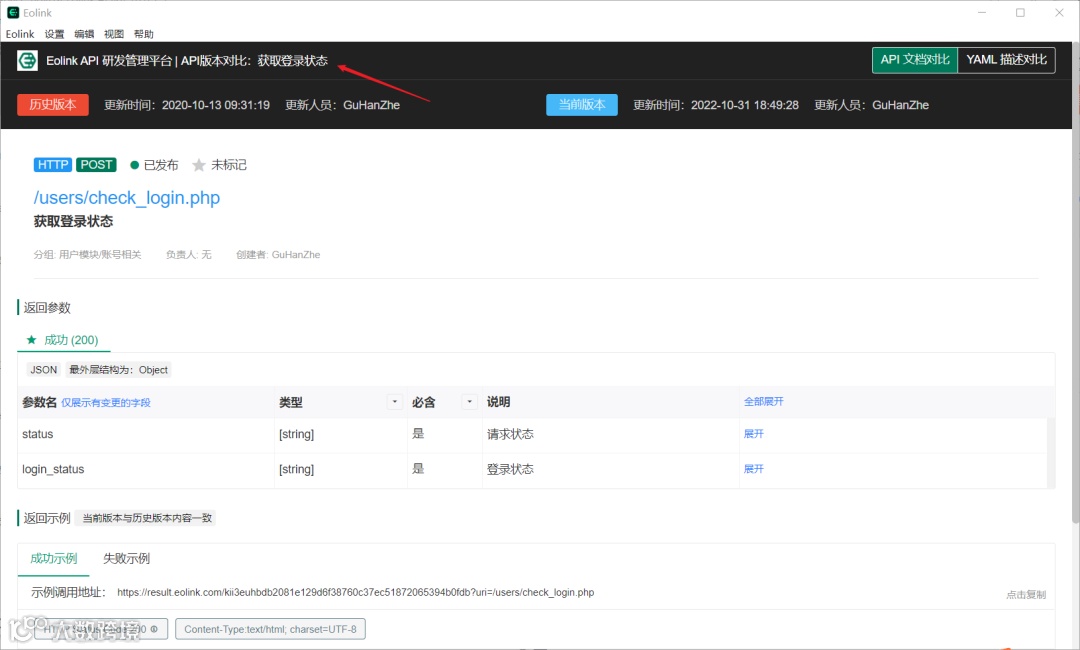Switch to API 文档对比 view
This screenshot has width=1080, height=650.
[x=915, y=60]
